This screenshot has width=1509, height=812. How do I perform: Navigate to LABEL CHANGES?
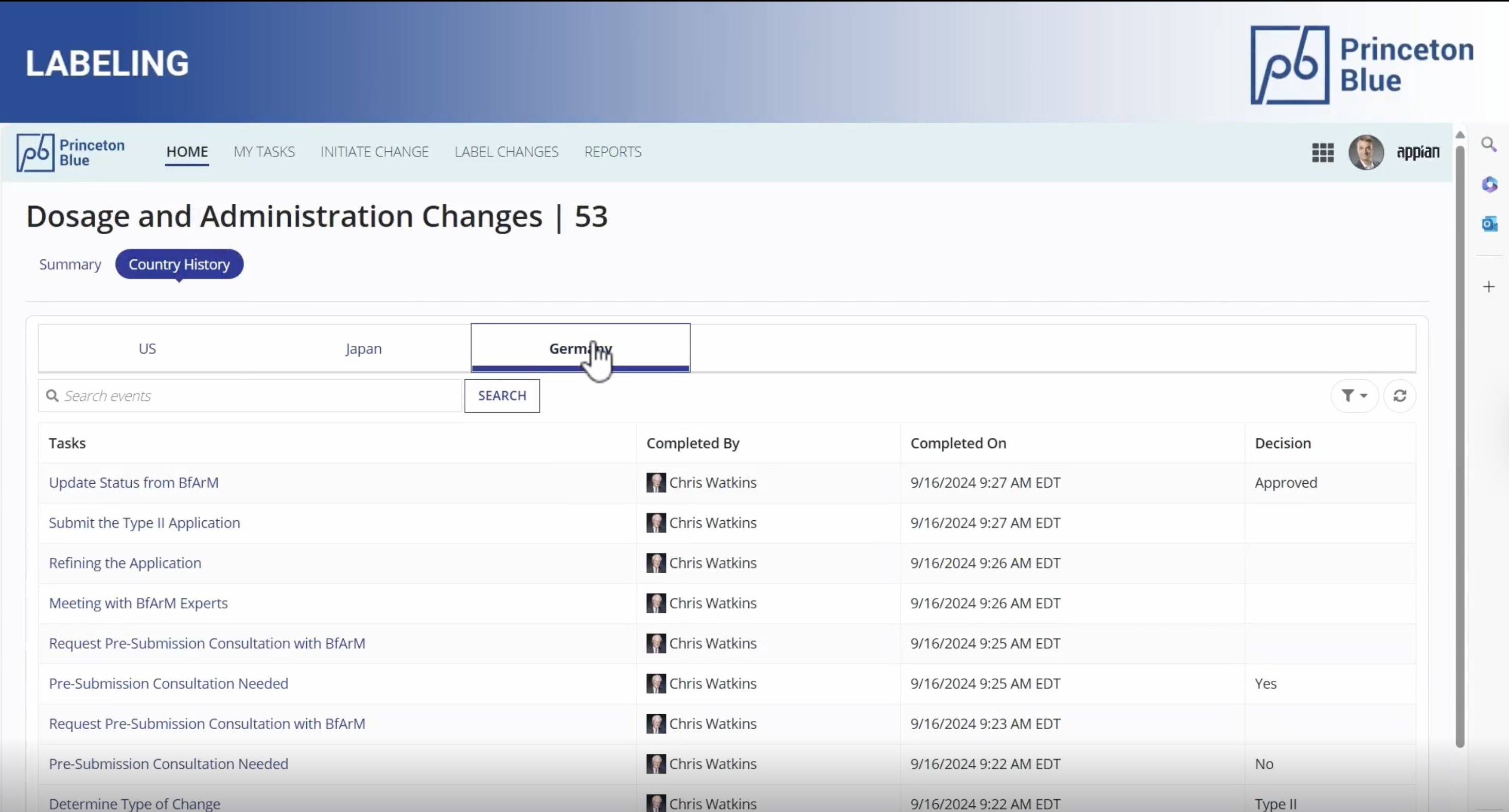tap(506, 152)
